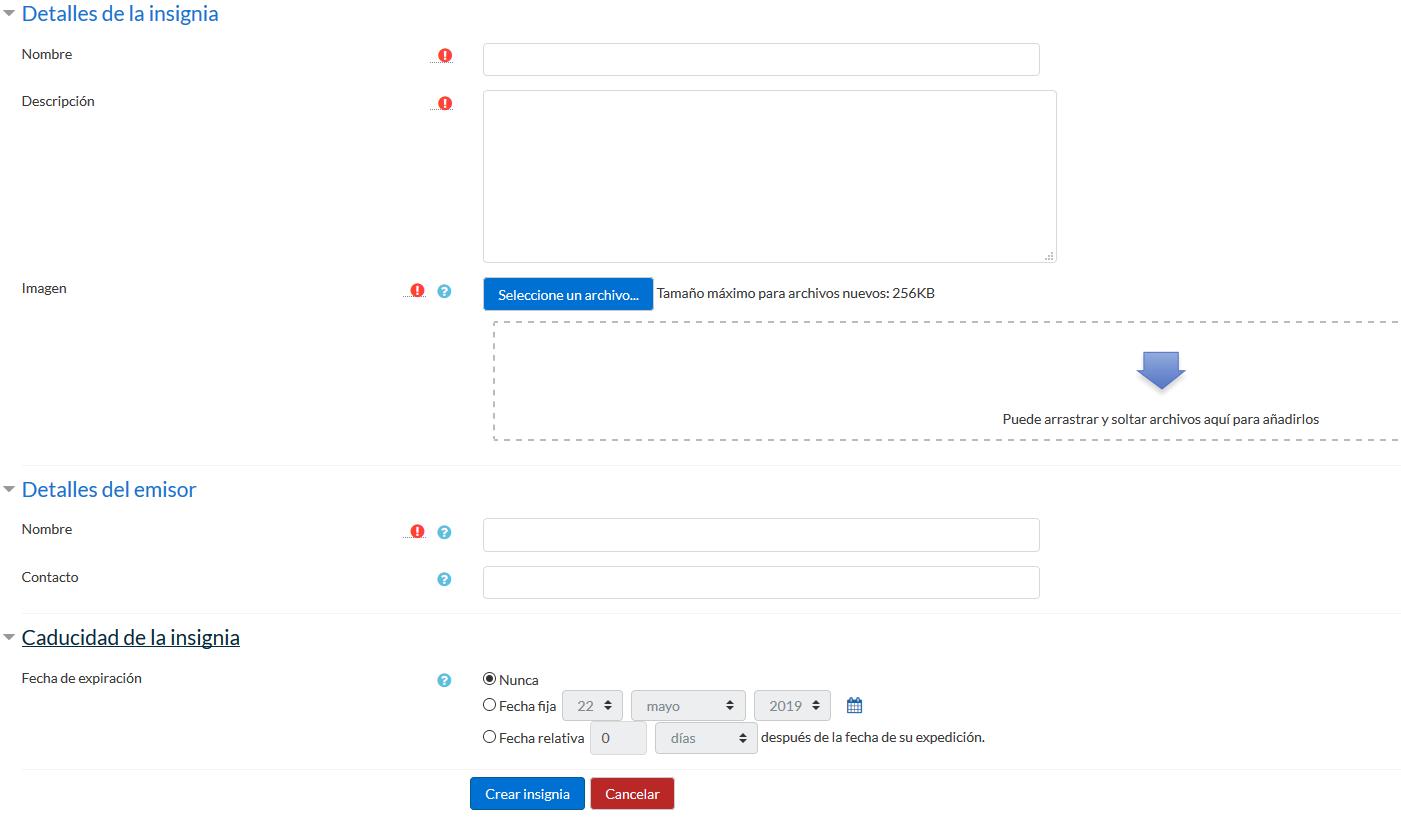Click the relative date number field
Viewport: 1401px width, 817px height.
tap(618, 738)
